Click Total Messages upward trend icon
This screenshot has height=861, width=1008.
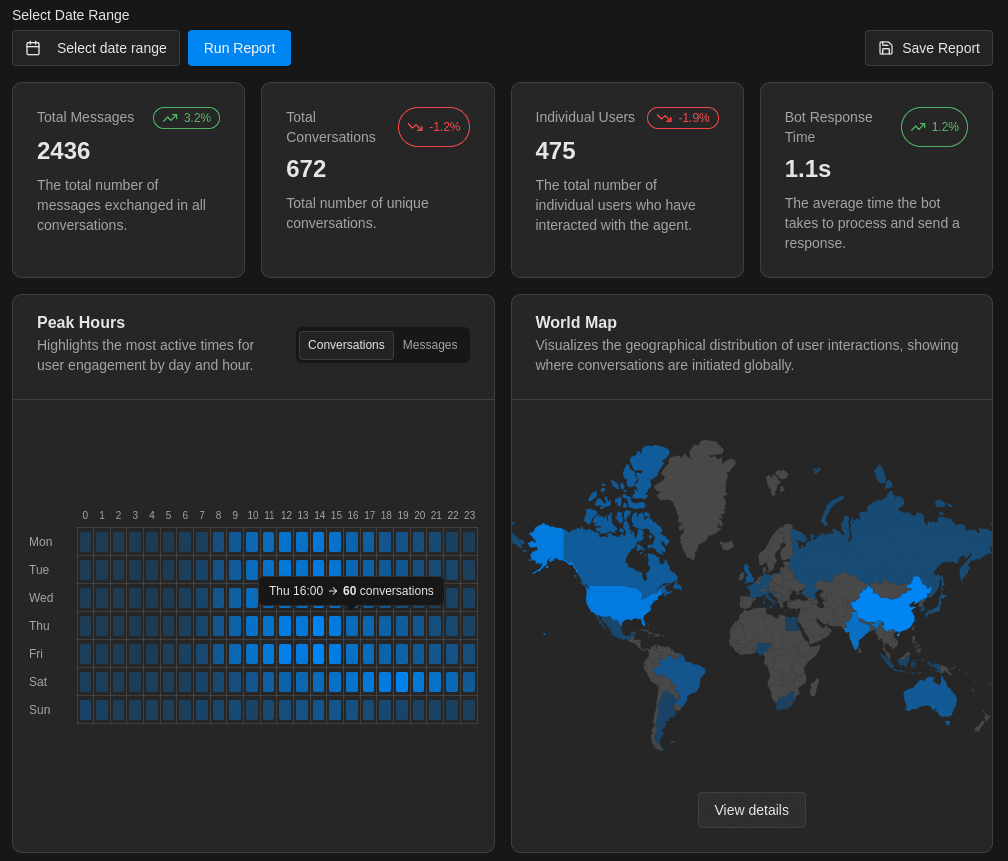point(170,118)
